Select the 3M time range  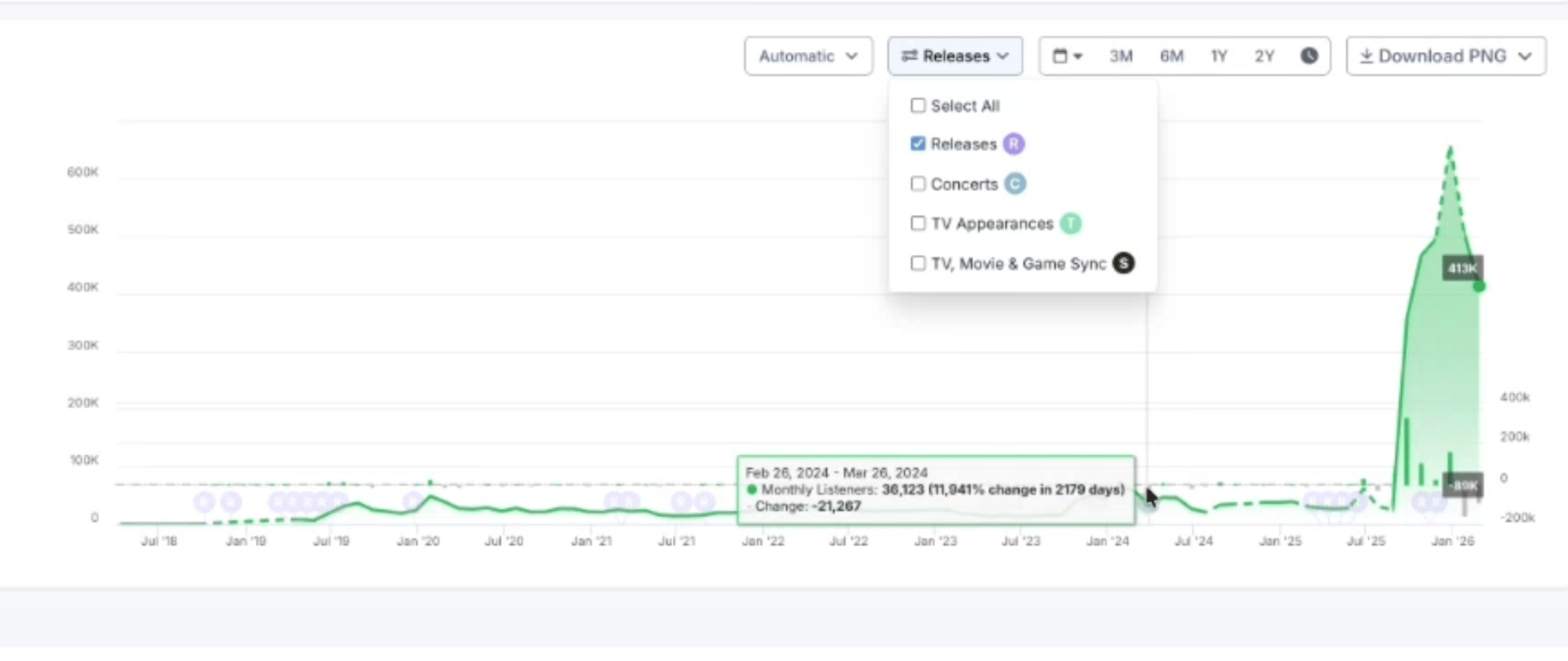1120,56
